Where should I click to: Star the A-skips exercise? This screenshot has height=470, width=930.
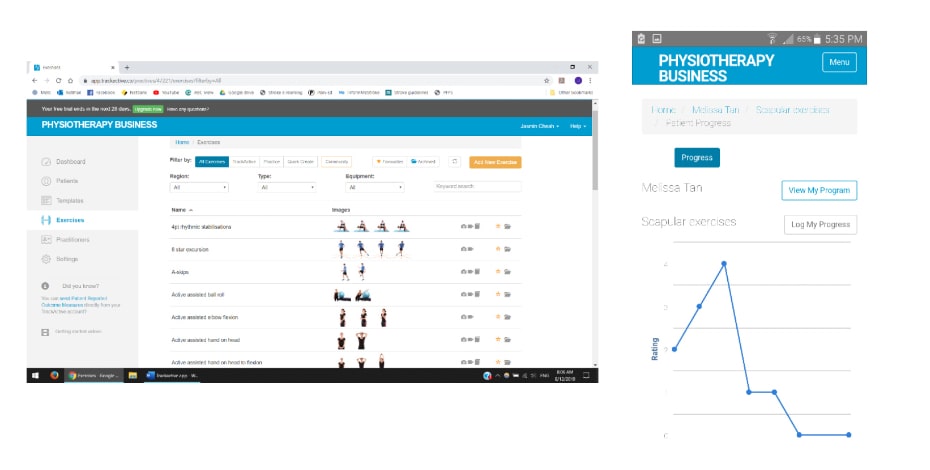498,271
